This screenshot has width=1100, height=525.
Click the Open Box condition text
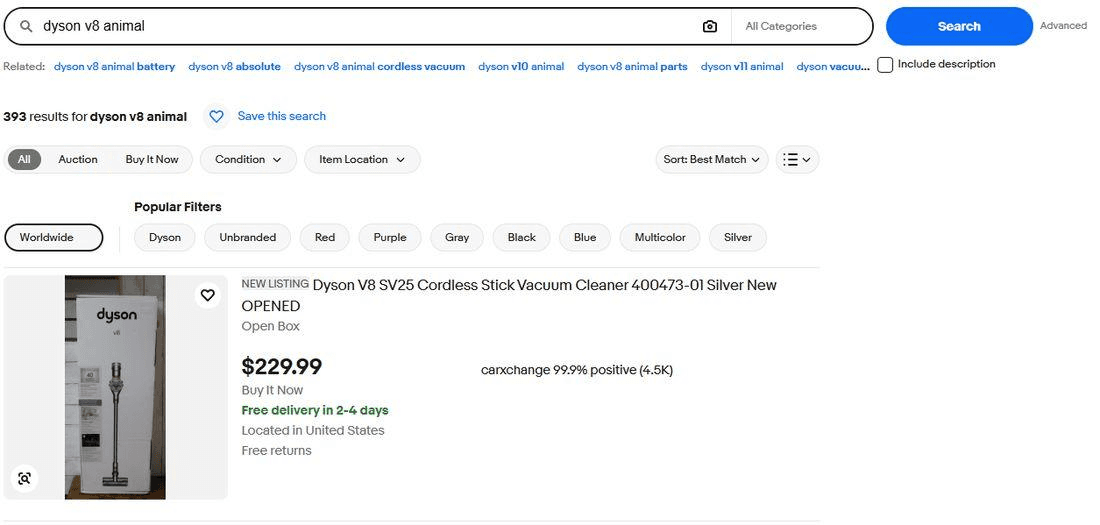(270, 326)
